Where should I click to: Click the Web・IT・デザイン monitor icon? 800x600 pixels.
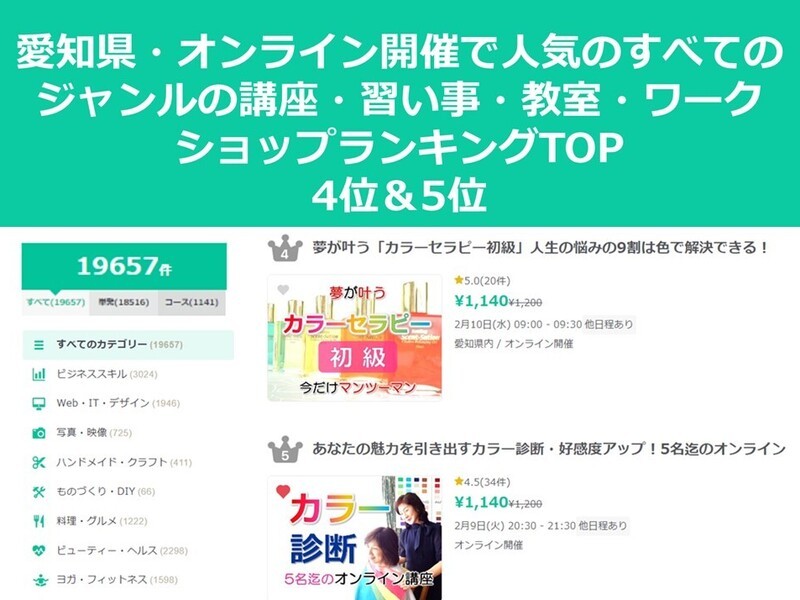pos(39,404)
